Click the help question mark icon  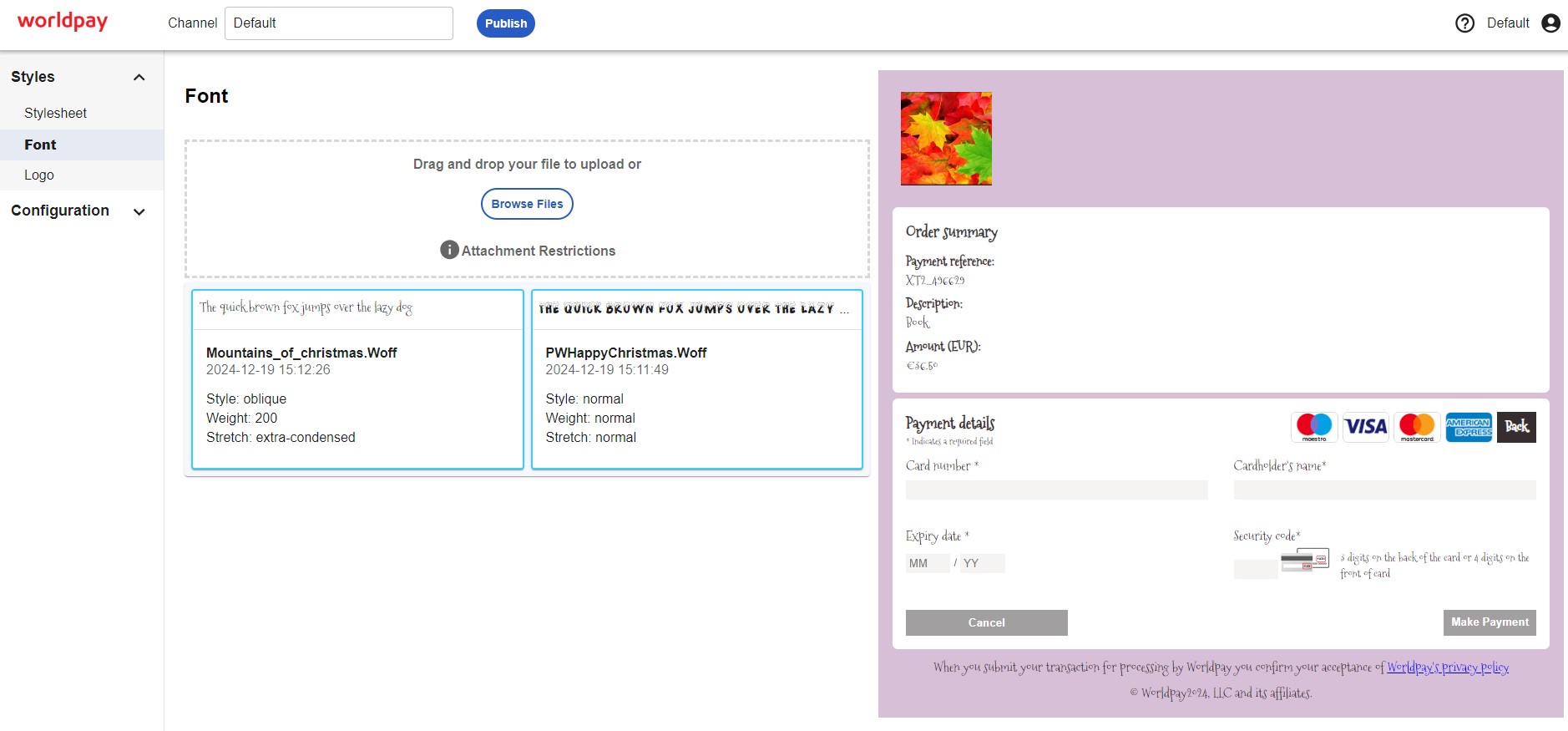(1464, 23)
